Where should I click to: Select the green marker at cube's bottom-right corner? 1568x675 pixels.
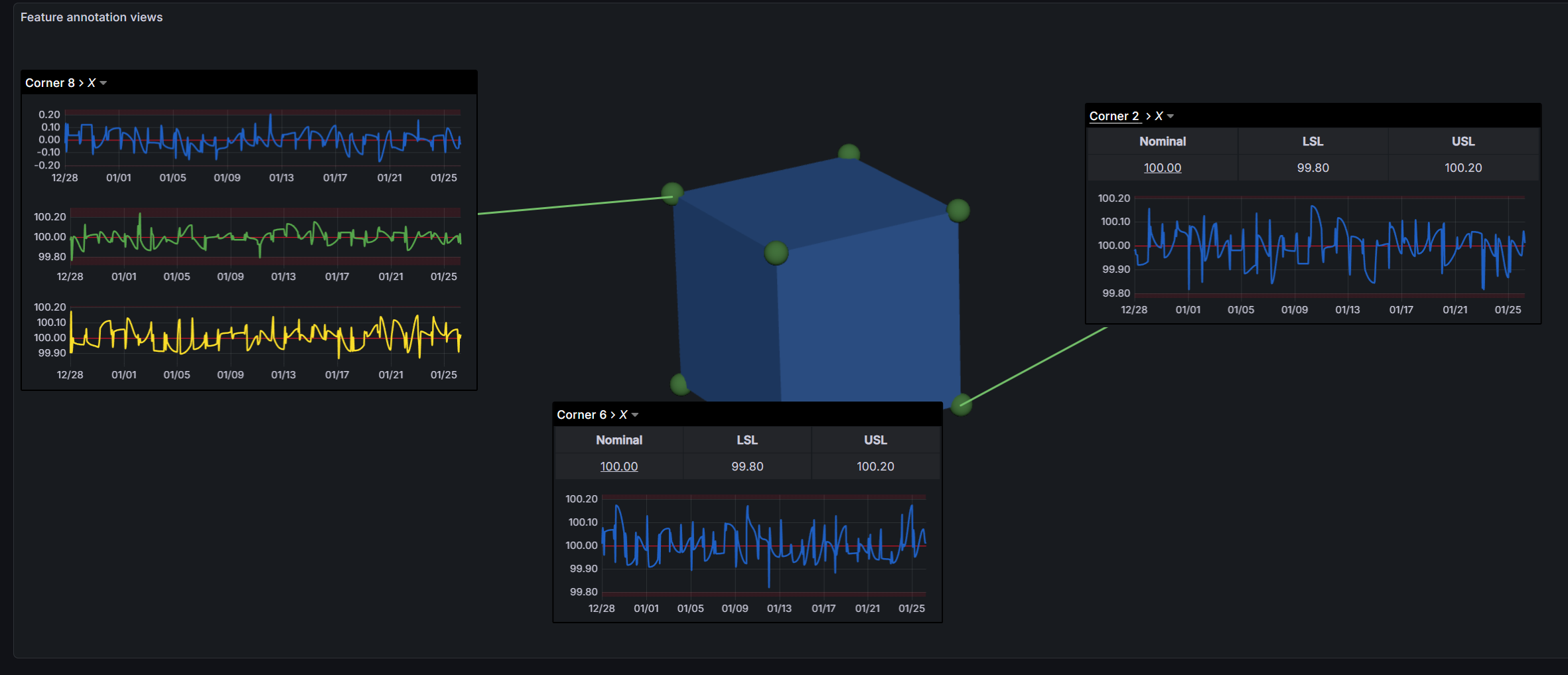tap(962, 404)
